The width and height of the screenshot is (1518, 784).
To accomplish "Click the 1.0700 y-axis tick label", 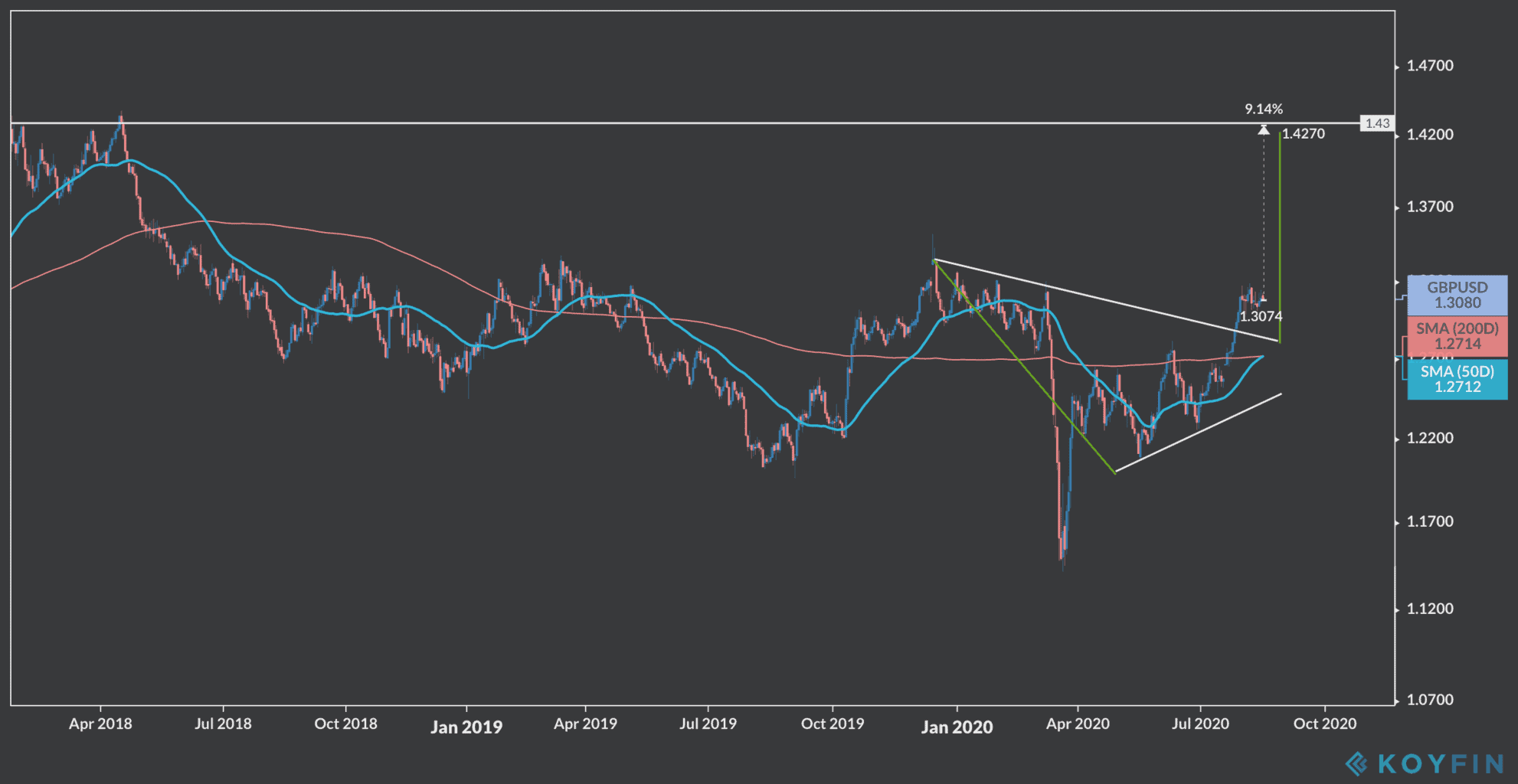I will click(1430, 700).
